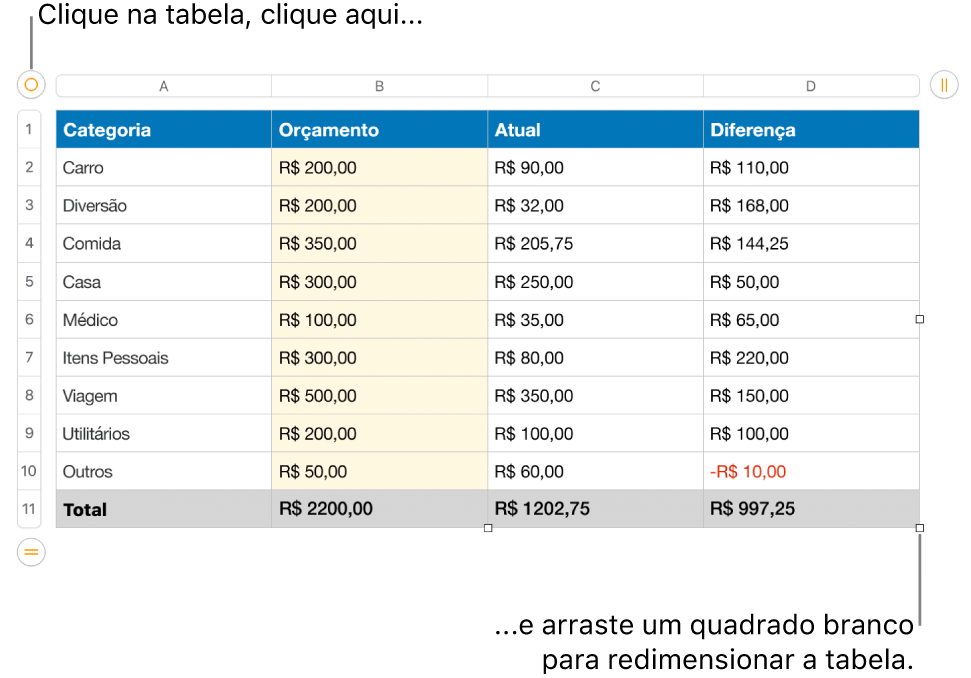Select column header A
This screenshot has width=971, height=678.
pyautogui.click(x=163, y=86)
